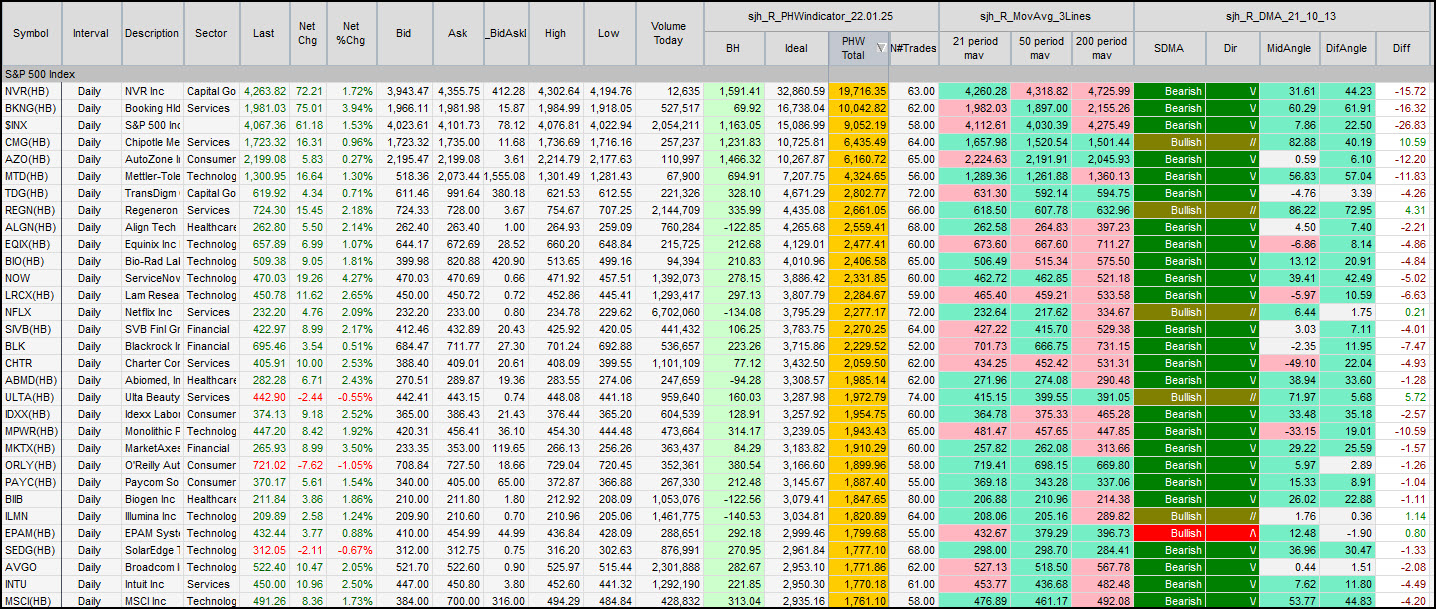Select the CMG(HB) symbol cell
This screenshot has height=609, width=1436.
[31, 142]
